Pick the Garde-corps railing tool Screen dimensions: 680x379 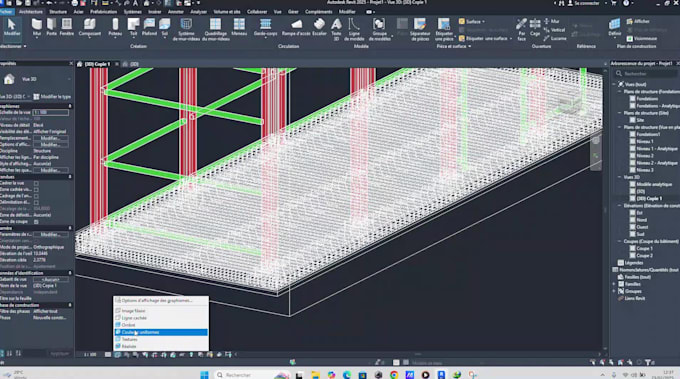tap(265, 27)
